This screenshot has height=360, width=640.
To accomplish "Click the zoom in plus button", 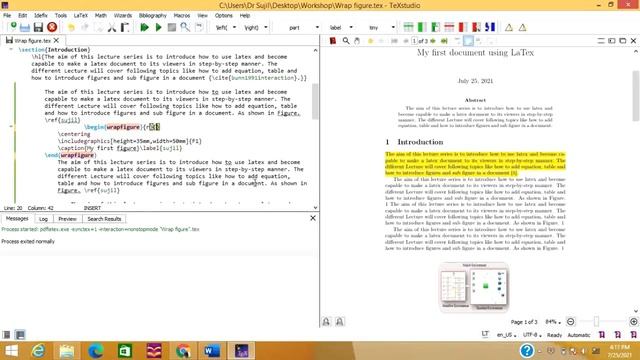I will pos(633,322).
